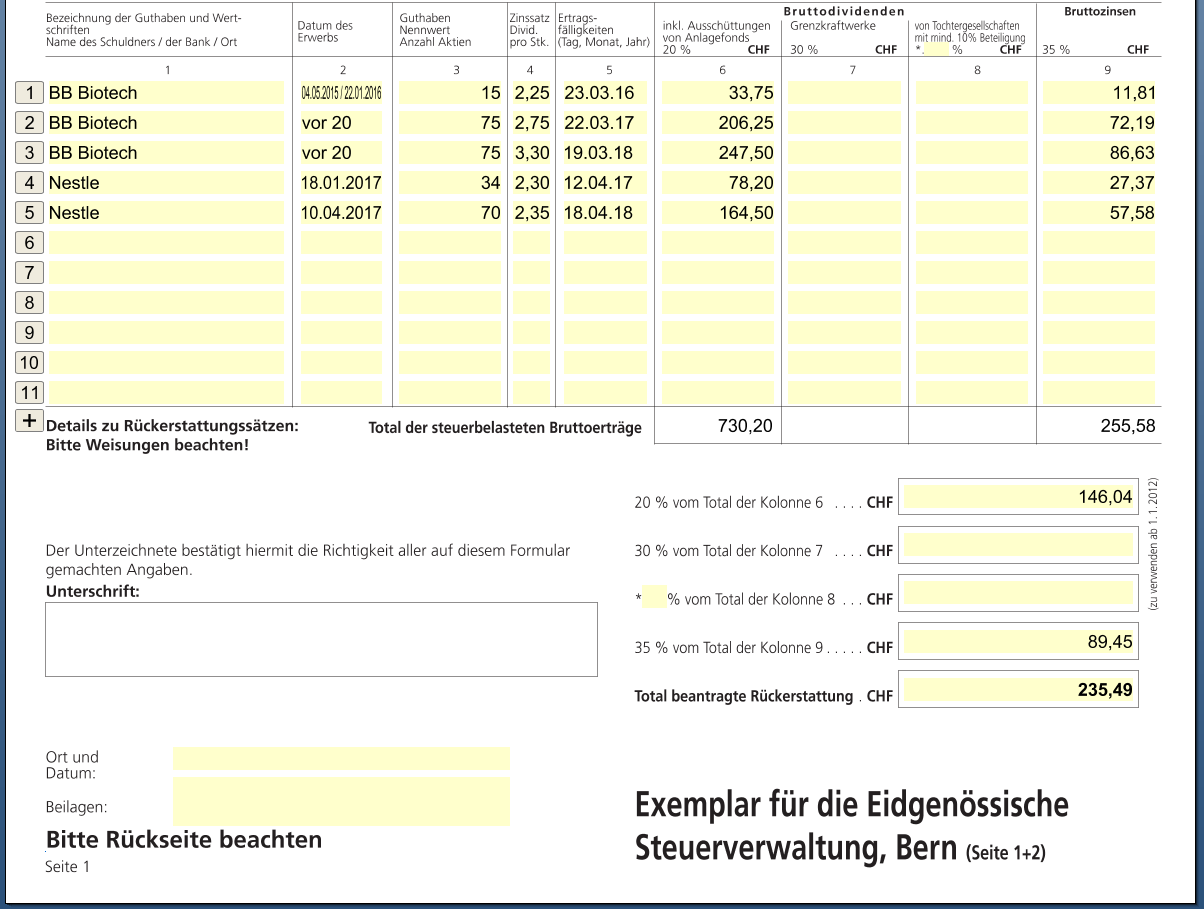Click Bruttozinsen field 57,58

pyautogui.click(x=1099, y=213)
